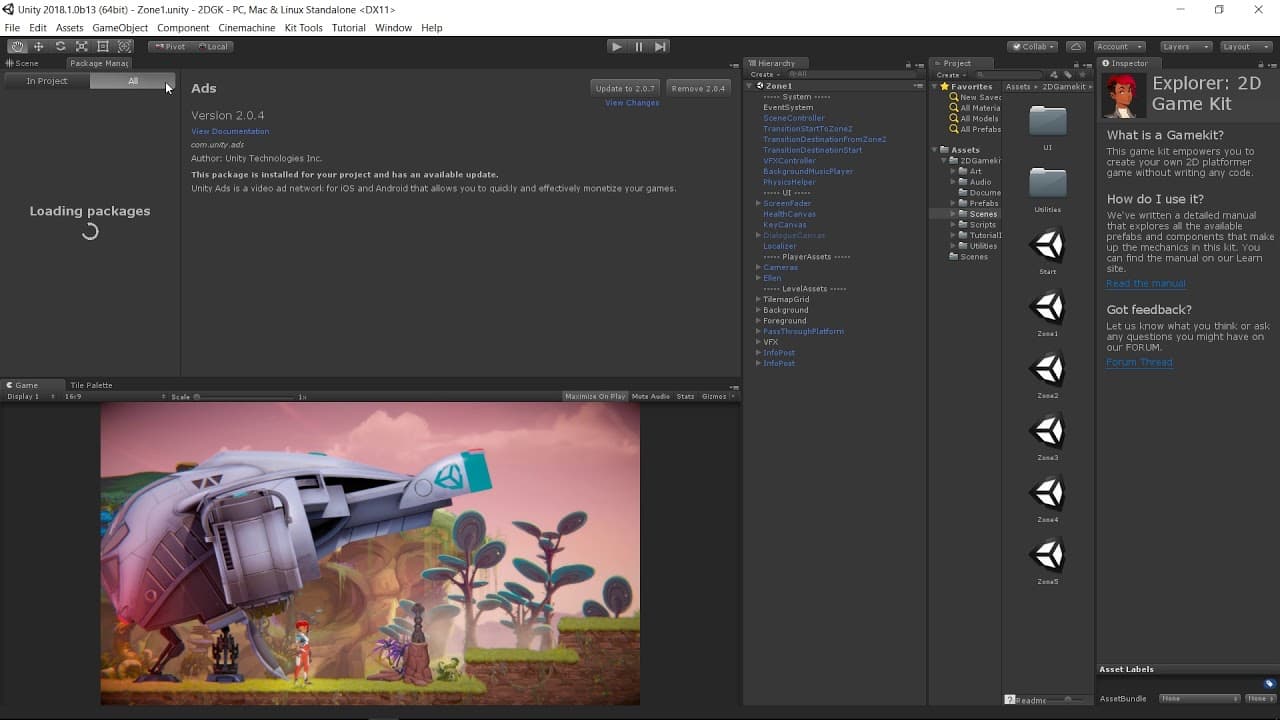Open the Read the manual link

pyautogui.click(x=1146, y=283)
